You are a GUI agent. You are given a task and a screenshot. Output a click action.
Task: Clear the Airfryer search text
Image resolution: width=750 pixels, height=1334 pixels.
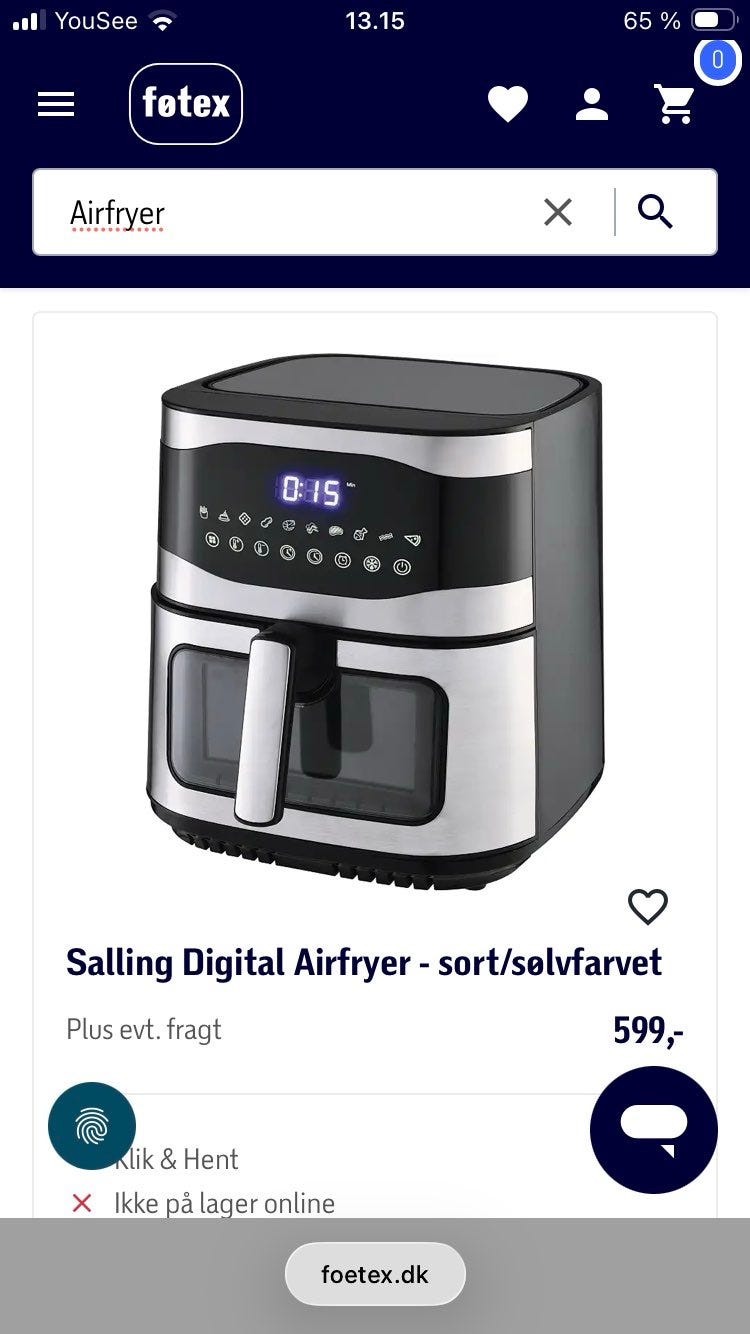coord(558,212)
